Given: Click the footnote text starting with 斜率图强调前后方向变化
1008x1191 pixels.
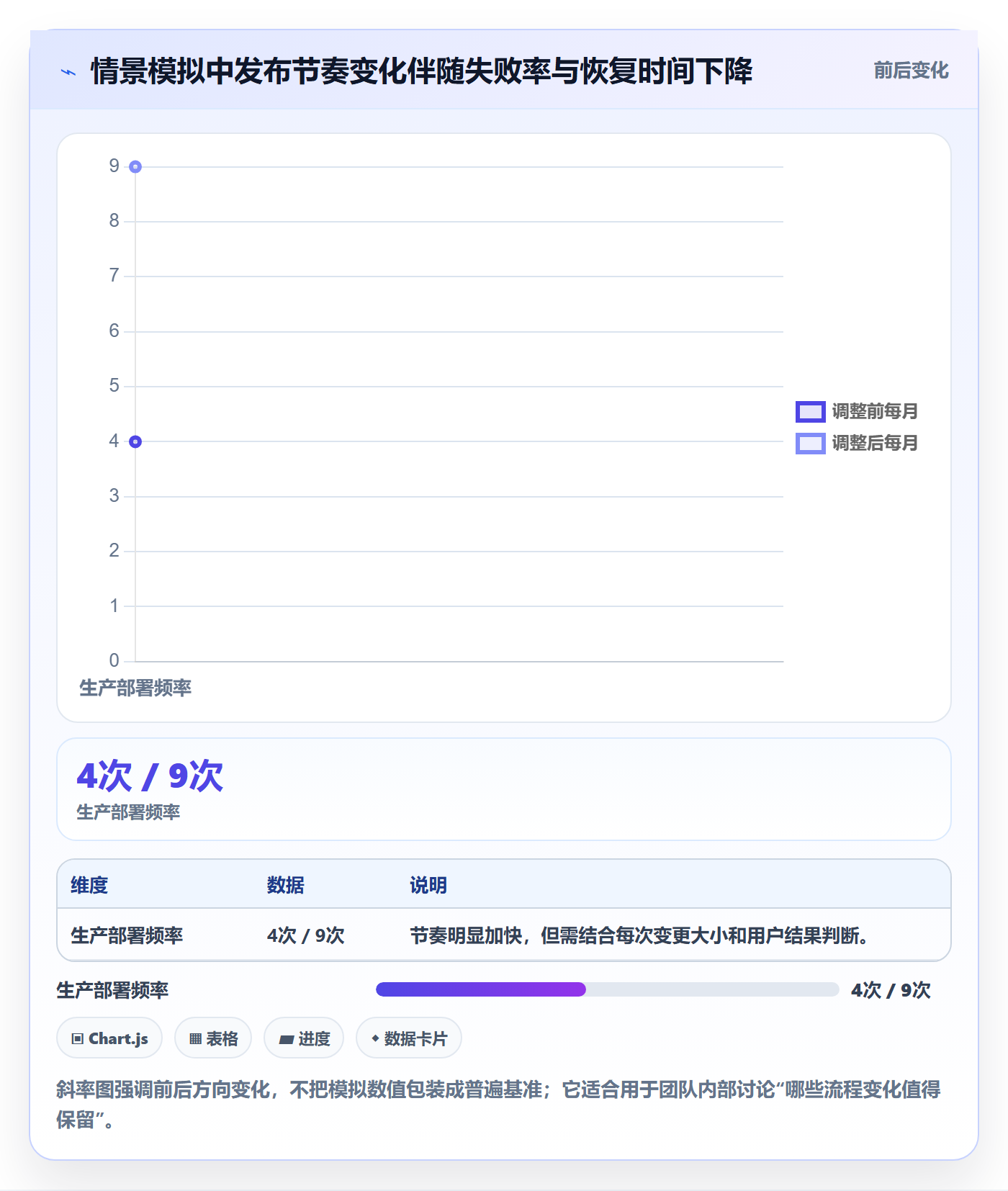Looking at the screenshot, I should click(498, 1104).
